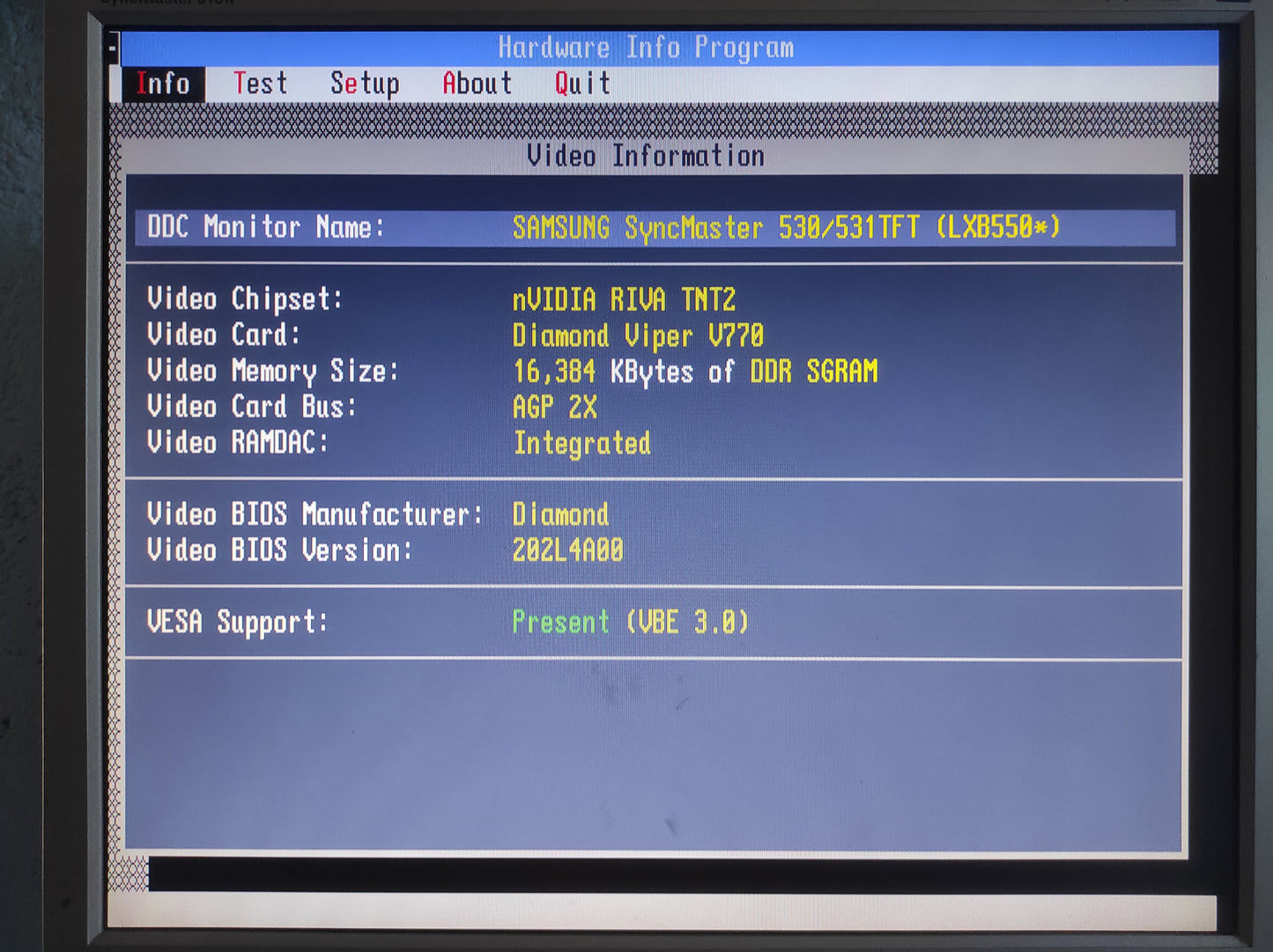Click the DDR SGRAM text
This screenshot has width=1273, height=952.
[x=814, y=372]
